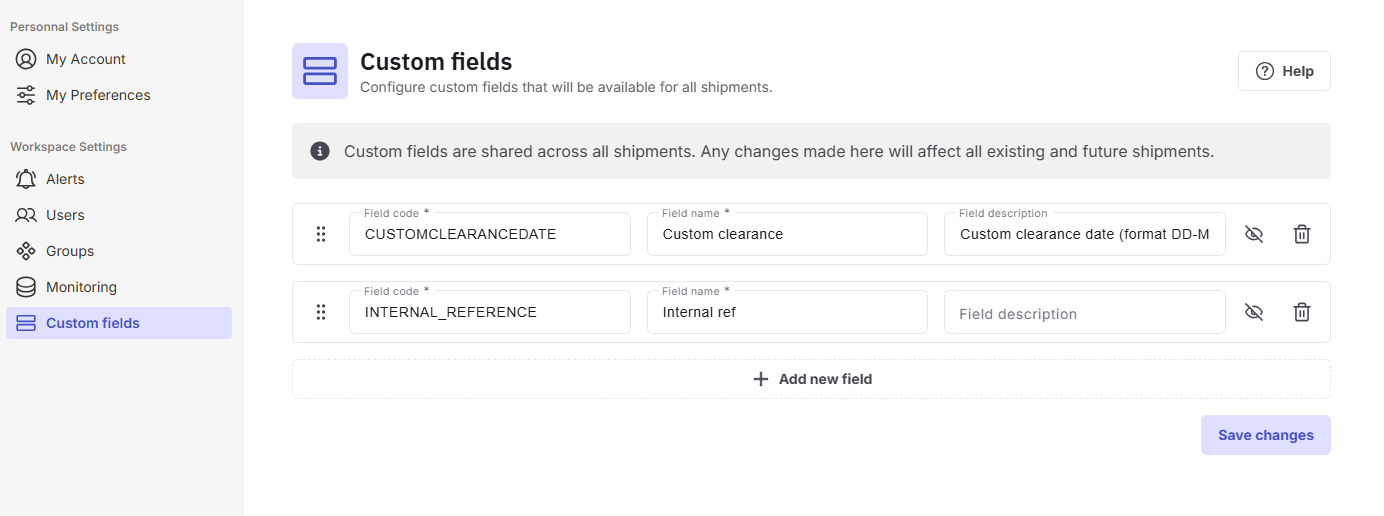Click the plus icon for adding field
The height and width of the screenshot is (516, 1384).
(761, 379)
